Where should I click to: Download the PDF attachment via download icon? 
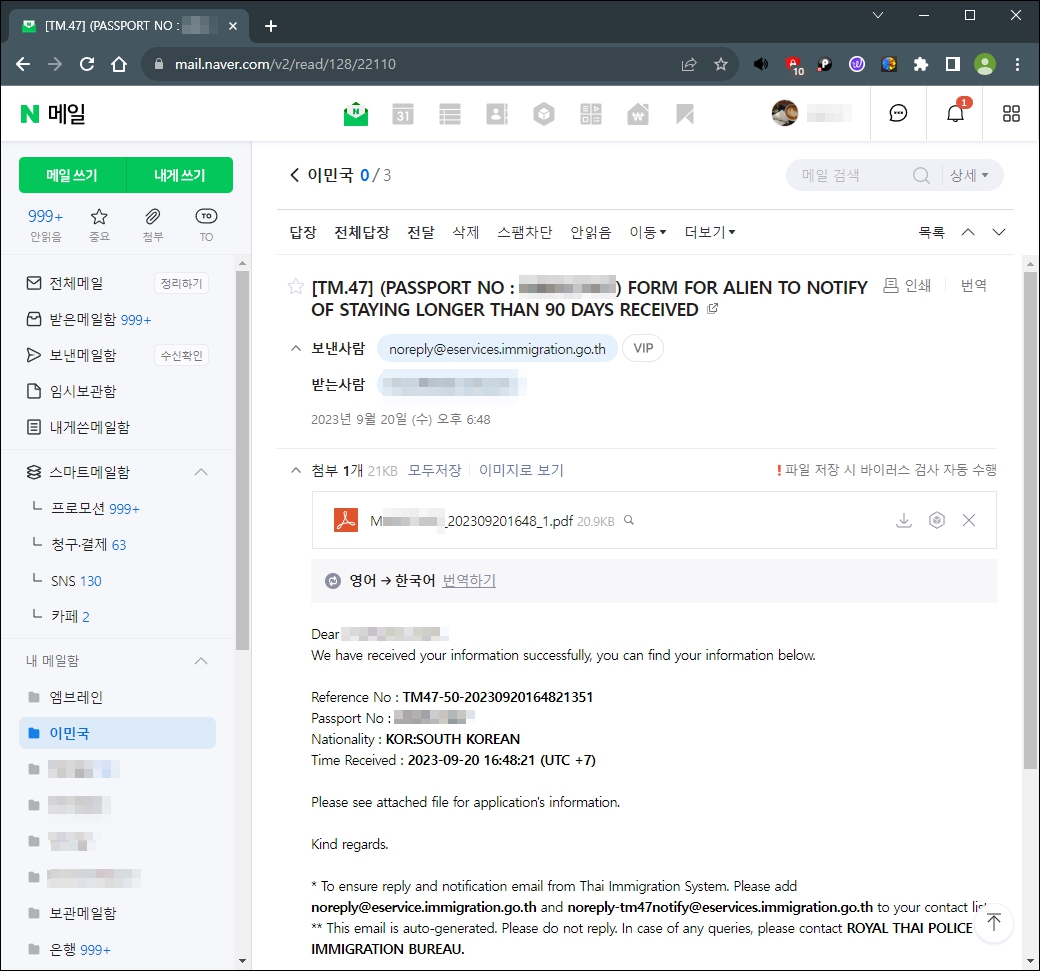coord(904,520)
